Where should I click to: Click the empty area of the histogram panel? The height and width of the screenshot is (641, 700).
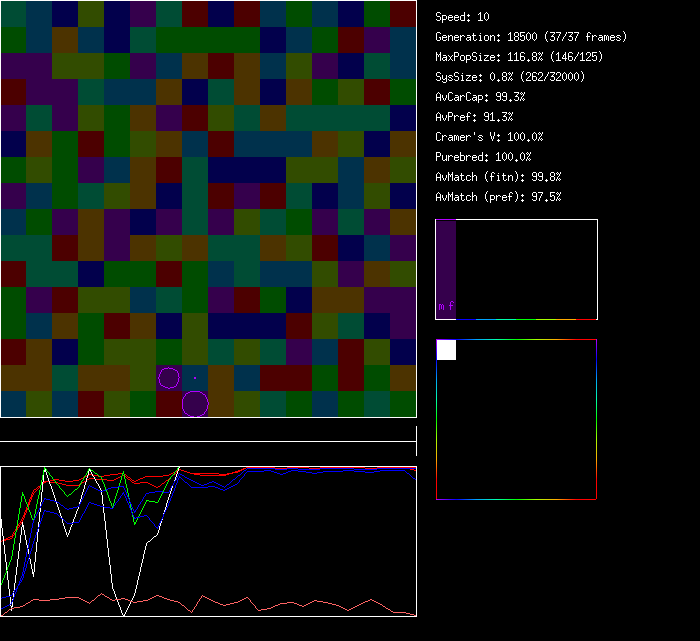(x=530, y=270)
